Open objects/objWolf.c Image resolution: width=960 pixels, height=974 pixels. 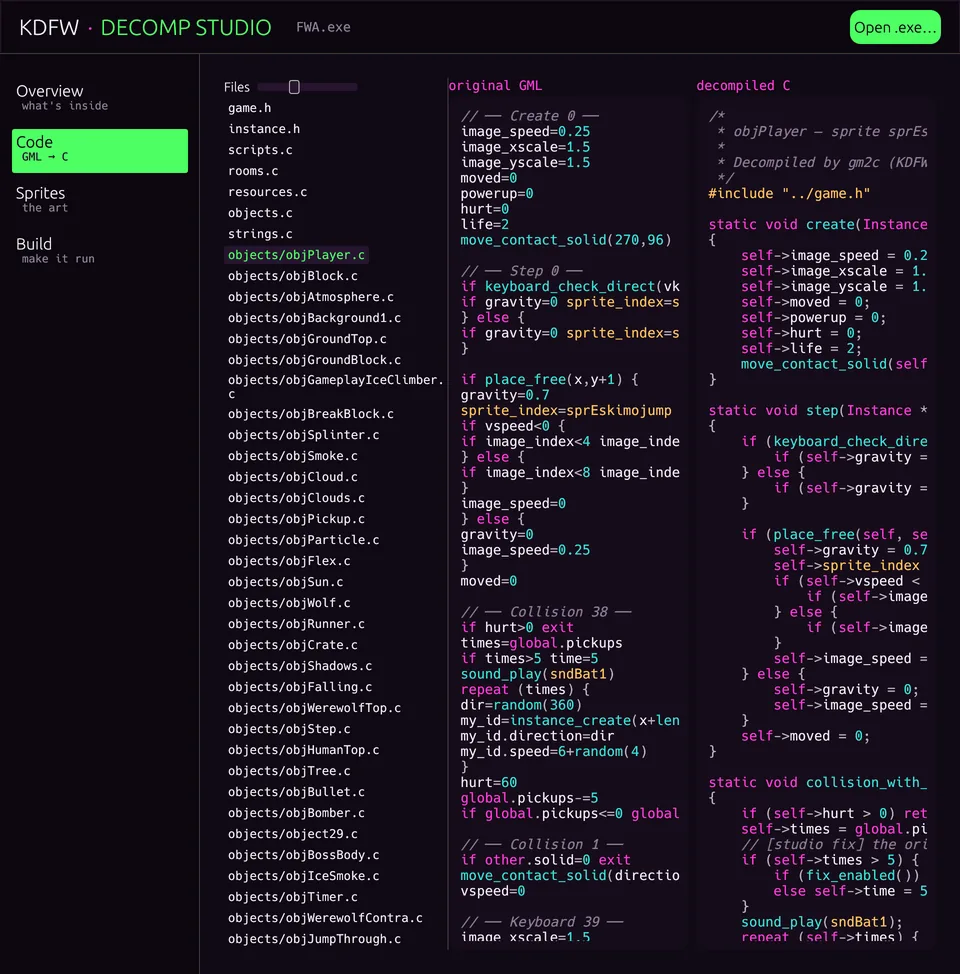coord(289,603)
